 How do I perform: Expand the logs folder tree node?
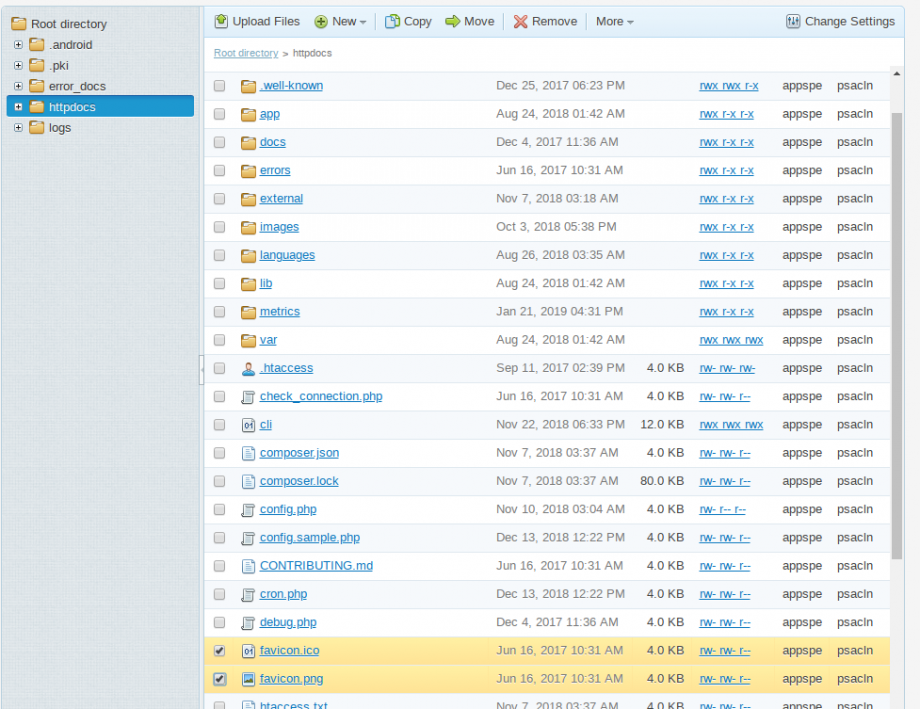[18, 128]
